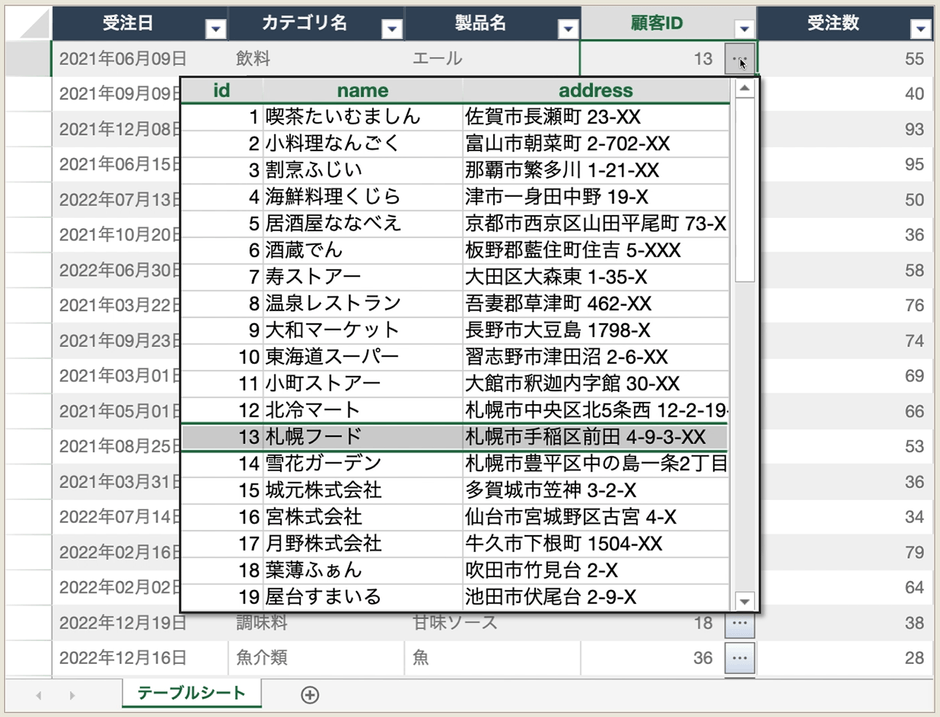This screenshot has height=717, width=940.
Task: Click the left sheet navigation arrow
Action: (37, 694)
